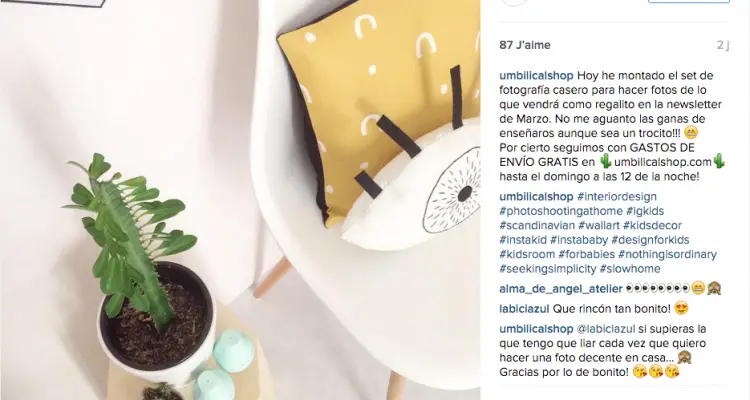750x400 pixels.
Task: Select the #igkids hashtag
Action: tap(645, 211)
